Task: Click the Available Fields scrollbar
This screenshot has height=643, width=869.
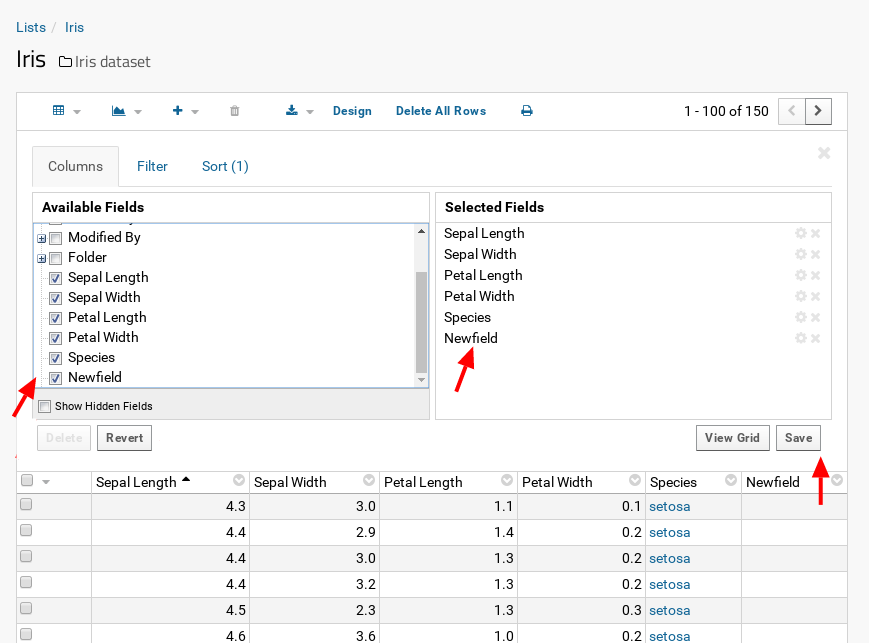Action: point(421,320)
